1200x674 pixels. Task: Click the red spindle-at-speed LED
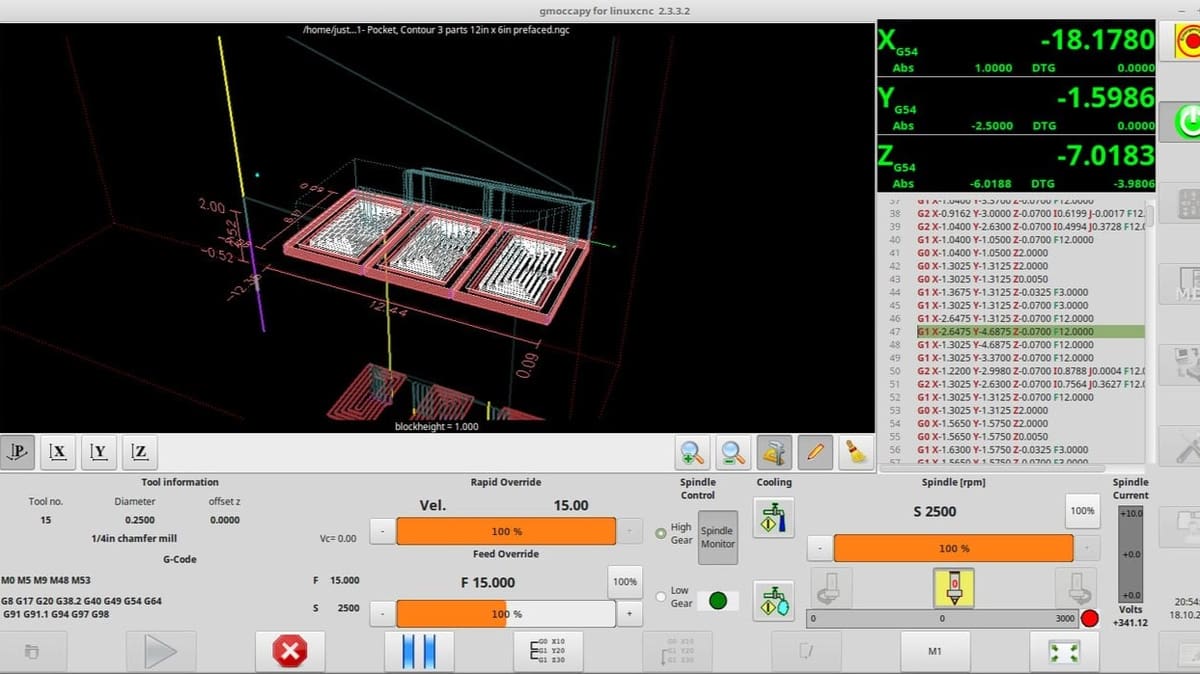(1090, 619)
